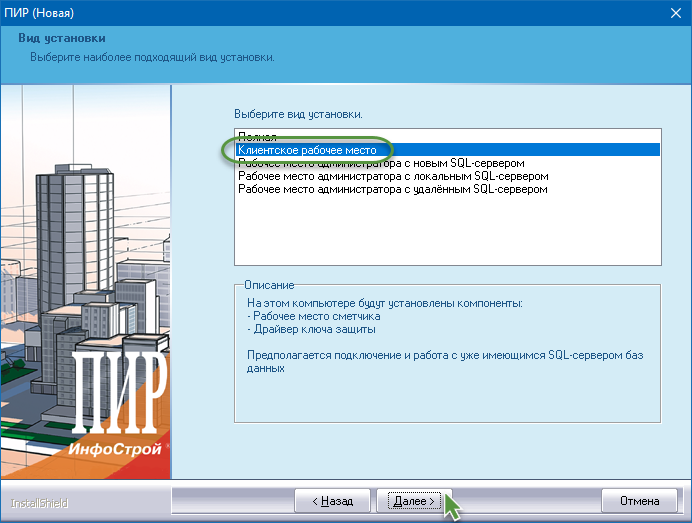692x523 pixels.
Task: Select 'Клиентское рабочее место' option
Action: (x=448, y=150)
